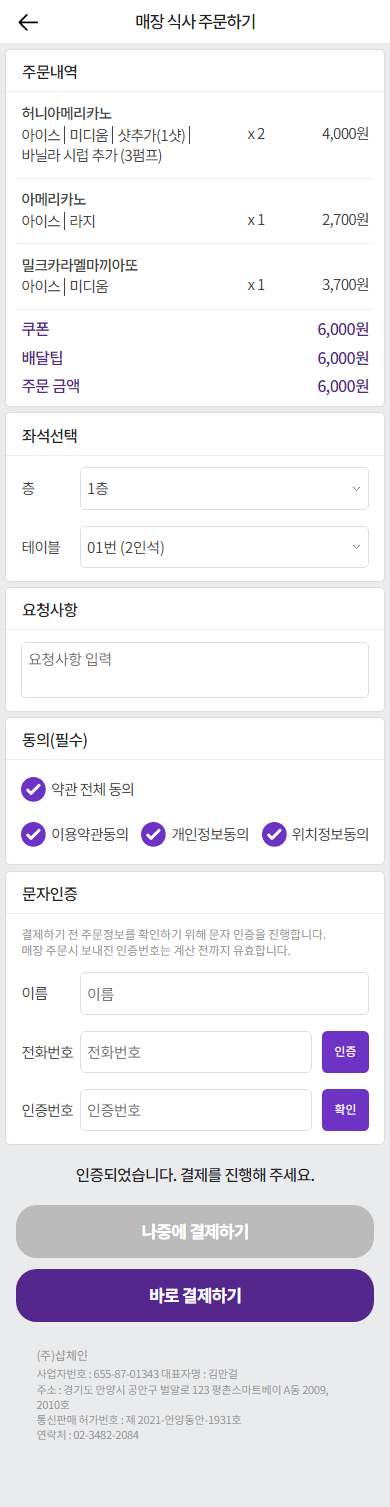Go back using the arrow icon

[29, 22]
